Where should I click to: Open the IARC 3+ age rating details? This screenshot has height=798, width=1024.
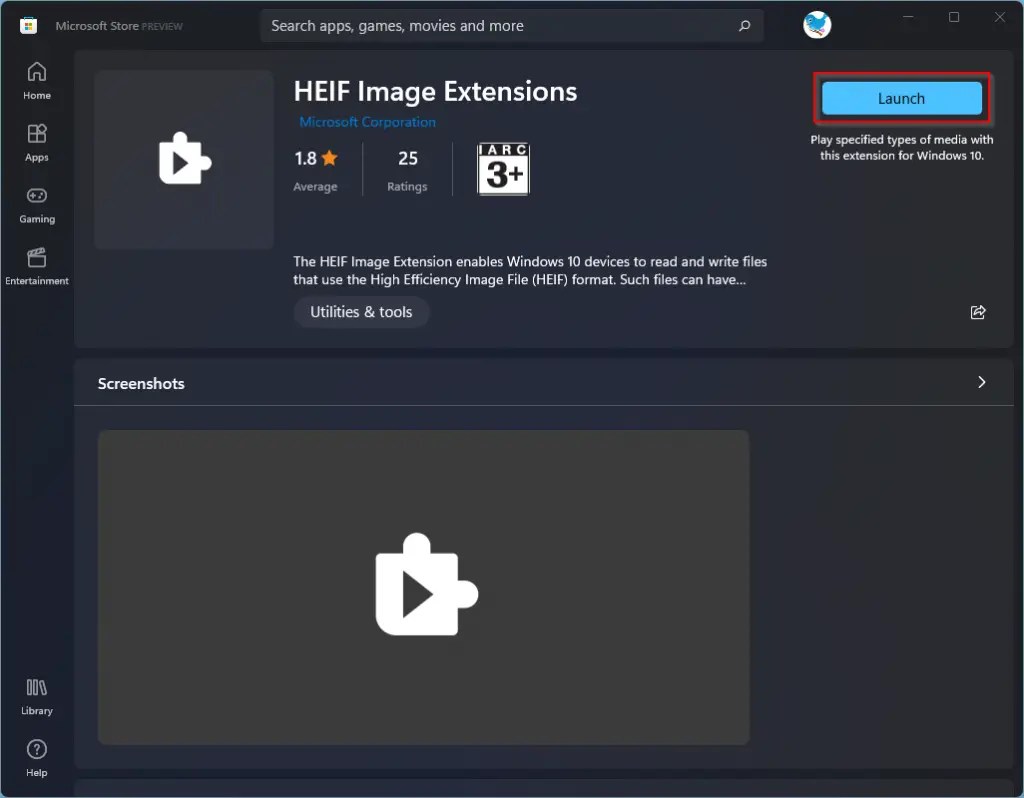point(503,168)
